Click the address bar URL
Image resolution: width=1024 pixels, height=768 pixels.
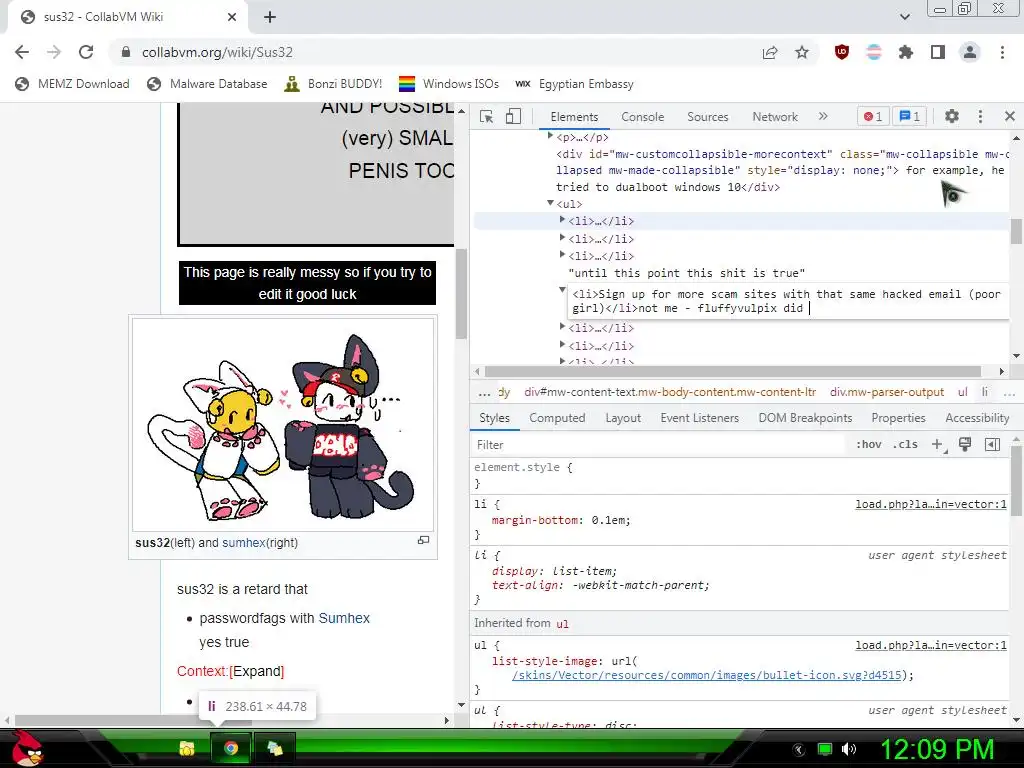[x=217, y=52]
